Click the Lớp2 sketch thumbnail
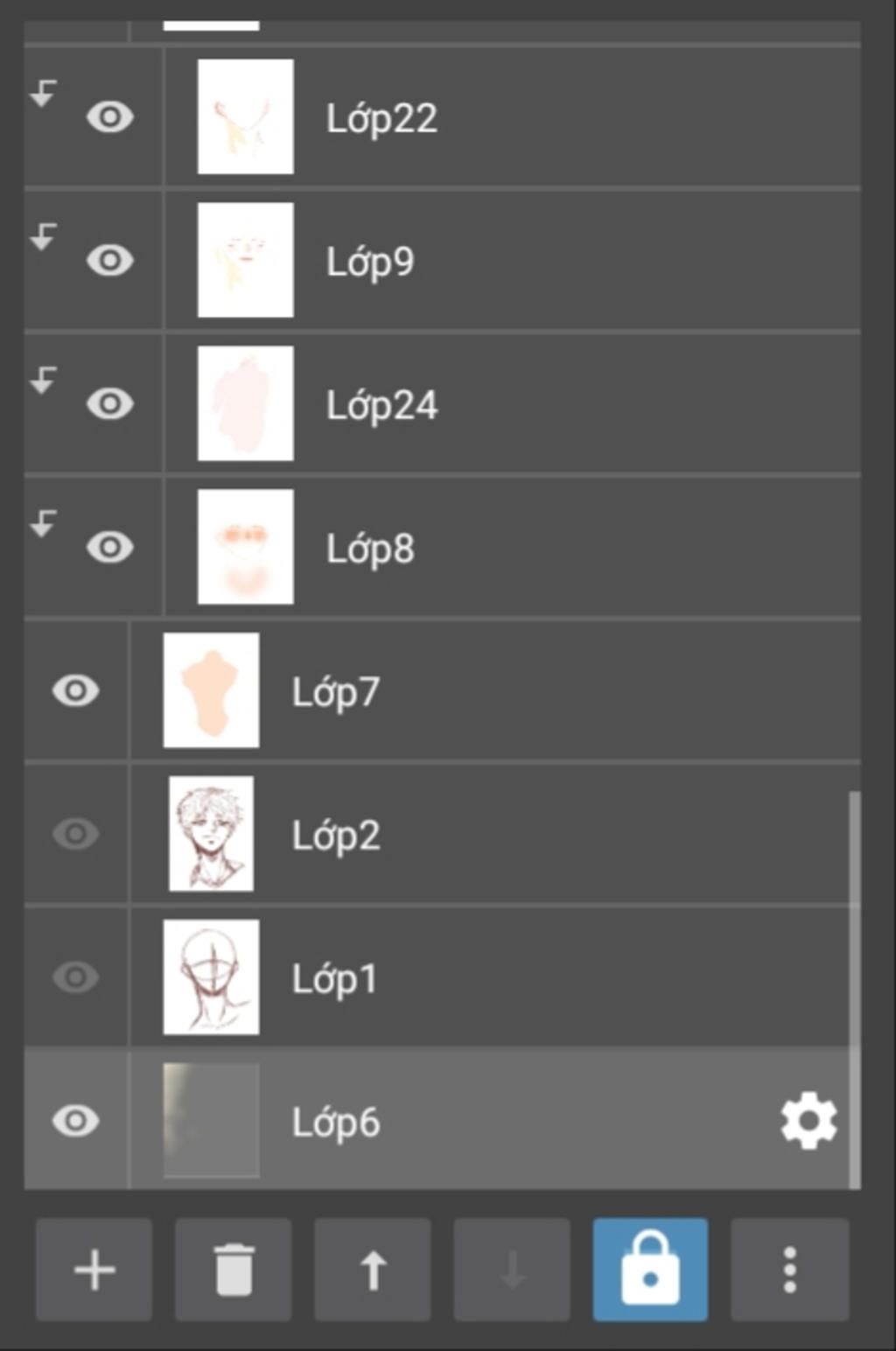Image resolution: width=896 pixels, height=1351 pixels. pyautogui.click(x=211, y=834)
